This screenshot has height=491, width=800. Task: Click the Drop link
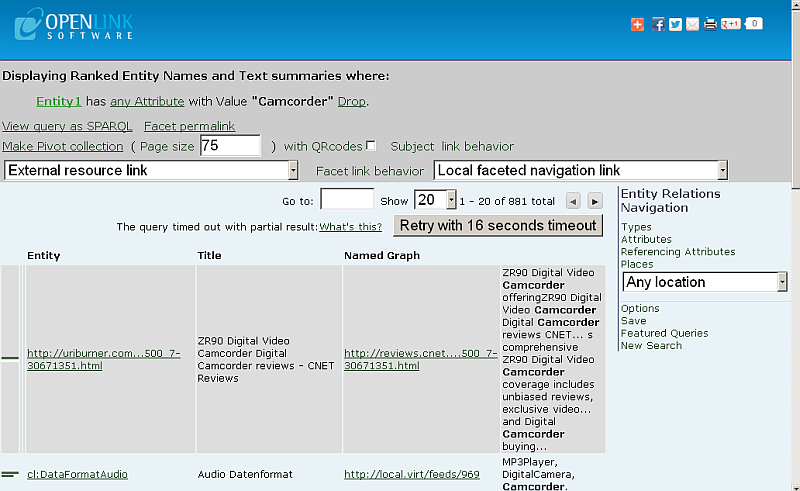tap(352, 102)
